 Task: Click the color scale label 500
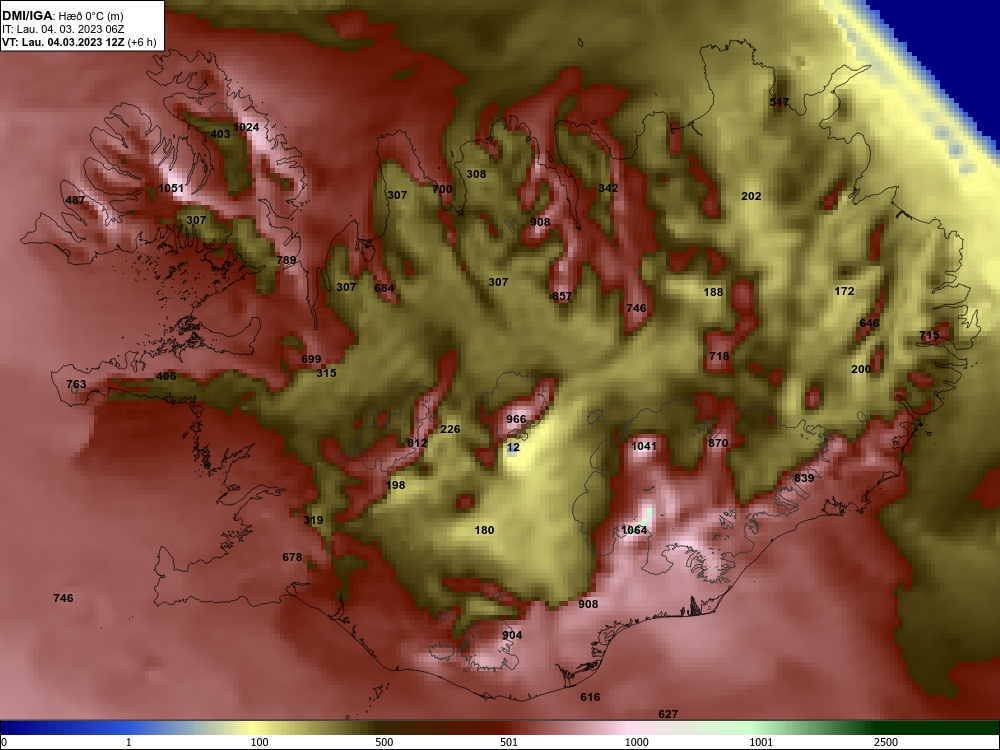(x=384, y=742)
